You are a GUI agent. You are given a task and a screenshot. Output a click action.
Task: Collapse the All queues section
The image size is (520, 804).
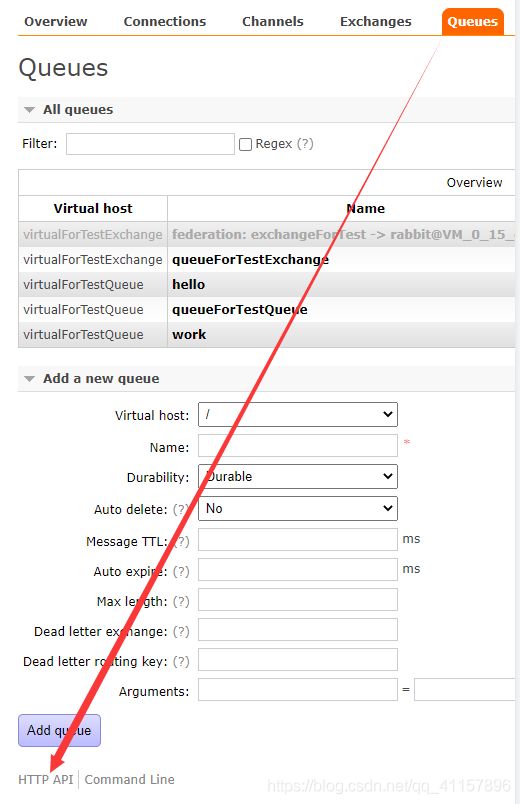pyautogui.click(x=77, y=110)
